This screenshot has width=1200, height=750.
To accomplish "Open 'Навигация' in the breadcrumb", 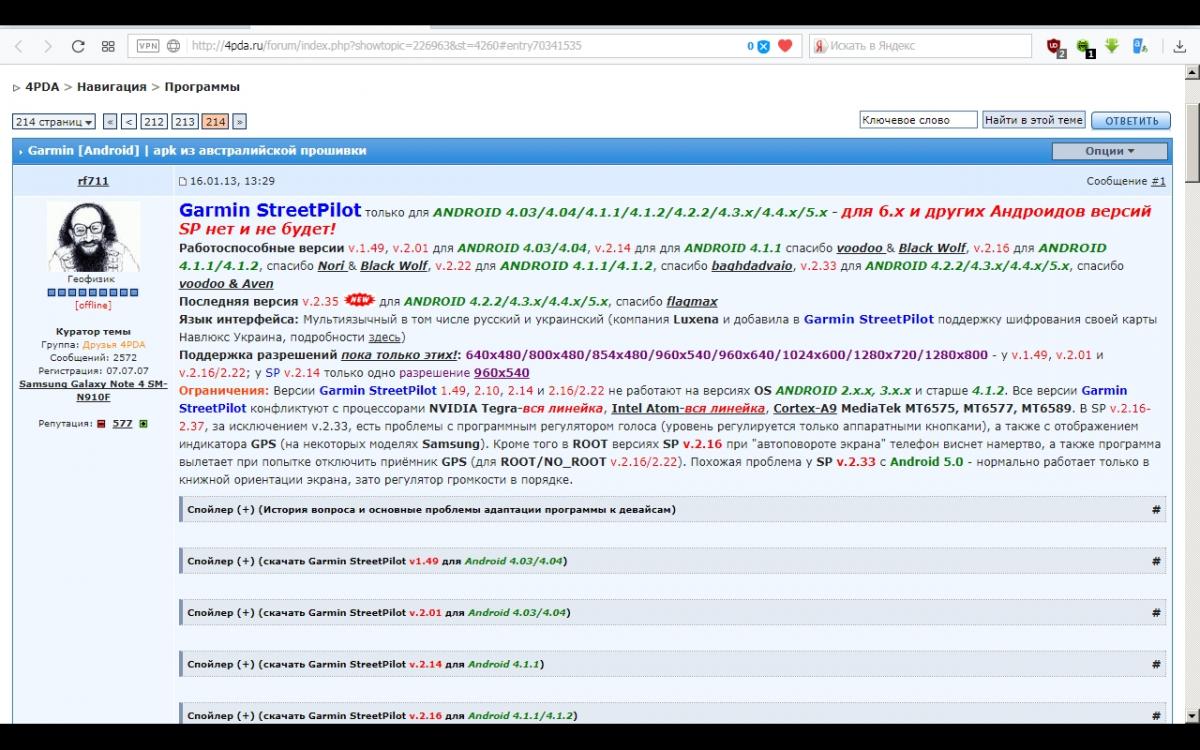I will (111, 87).
